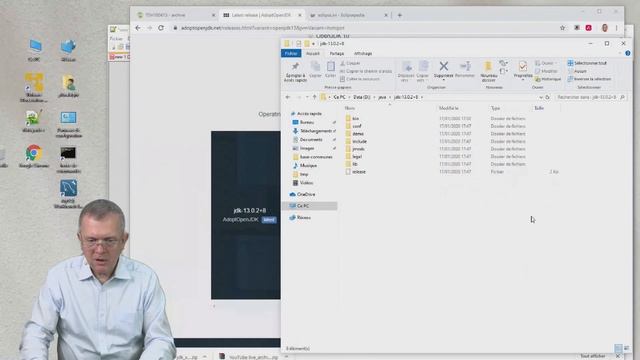Open Musique in navigation pane
The height and width of the screenshot is (360, 640).
click(308, 165)
